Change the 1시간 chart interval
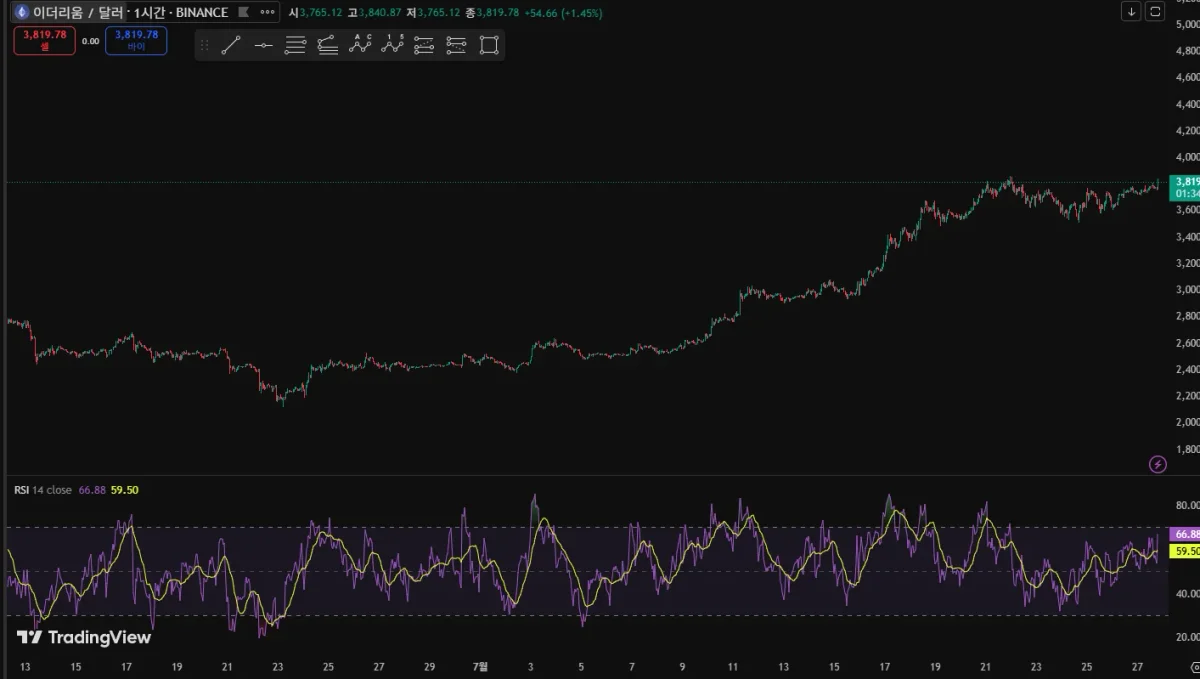The height and width of the screenshot is (679, 1200). tap(152, 12)
